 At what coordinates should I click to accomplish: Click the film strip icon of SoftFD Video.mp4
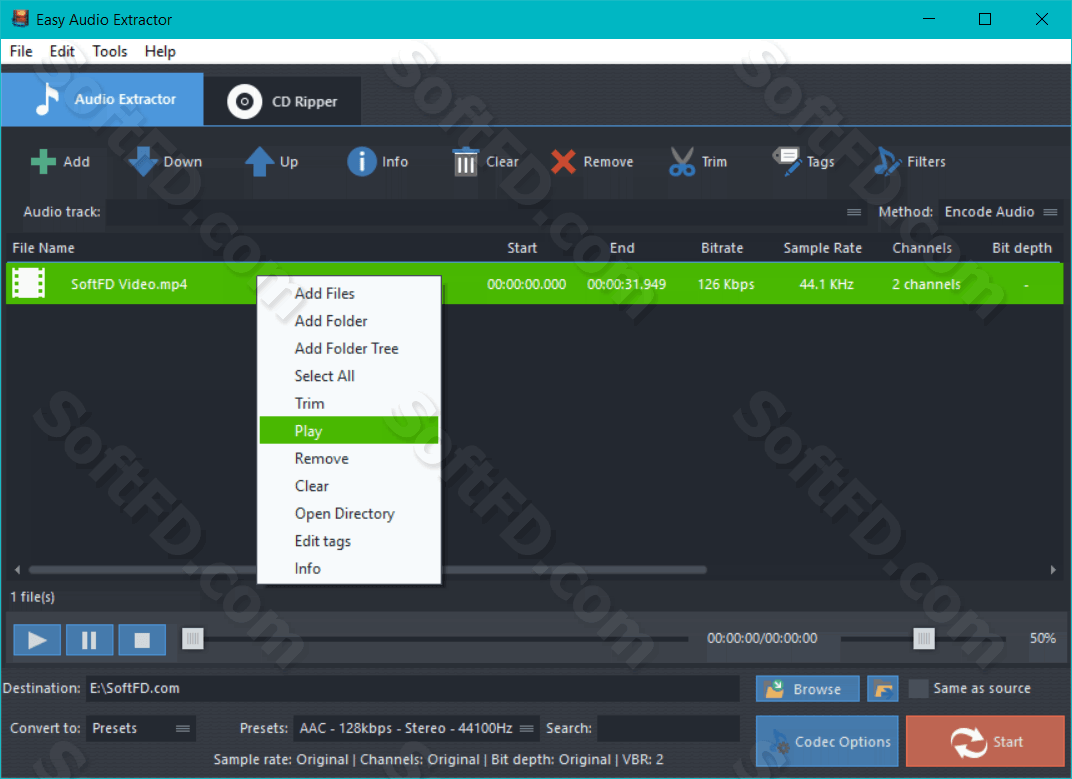[x=29, y=283]
